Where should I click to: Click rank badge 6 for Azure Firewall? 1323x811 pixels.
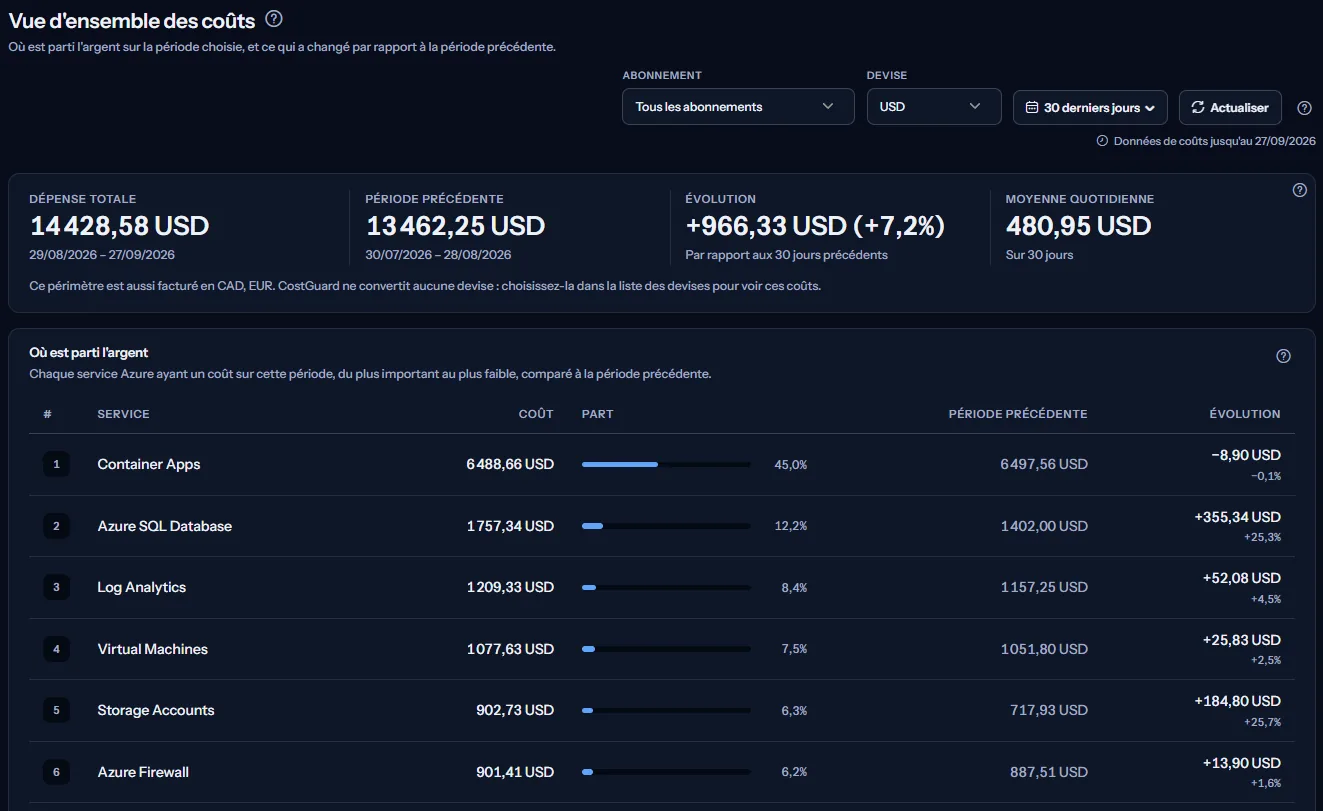coord(56,772)
